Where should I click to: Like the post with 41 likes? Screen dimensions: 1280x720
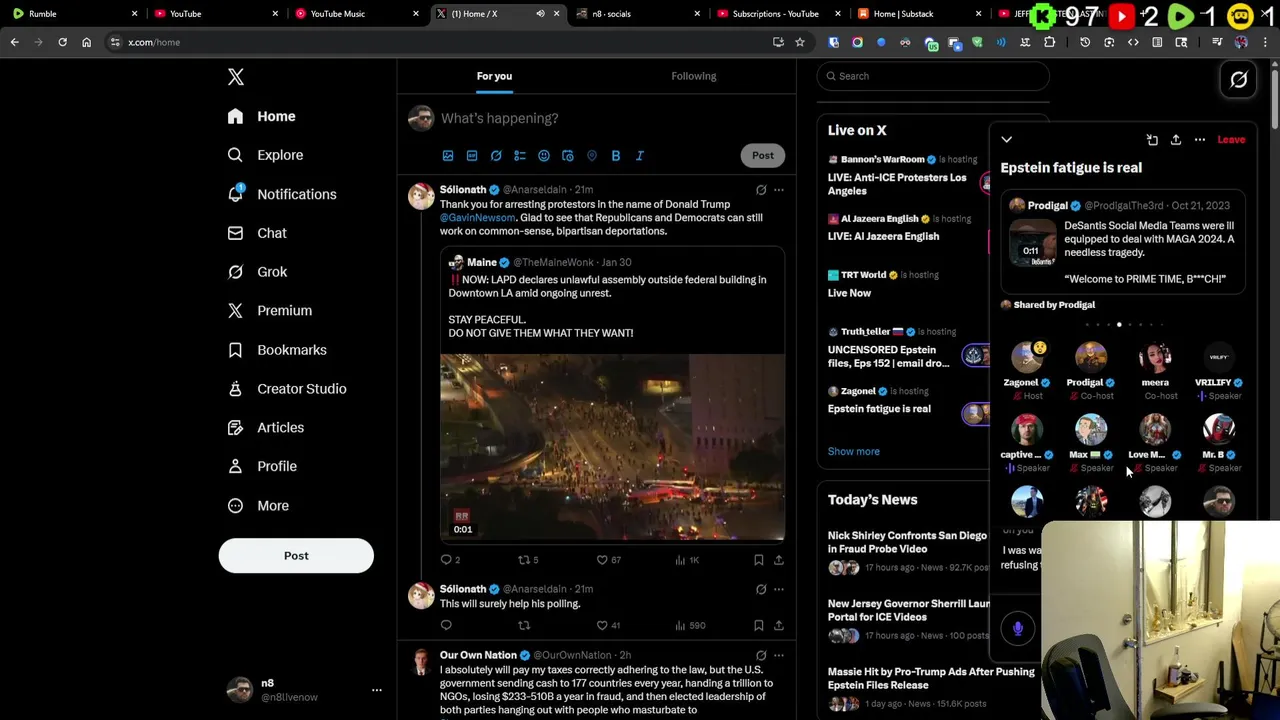(x=609, y=626)
